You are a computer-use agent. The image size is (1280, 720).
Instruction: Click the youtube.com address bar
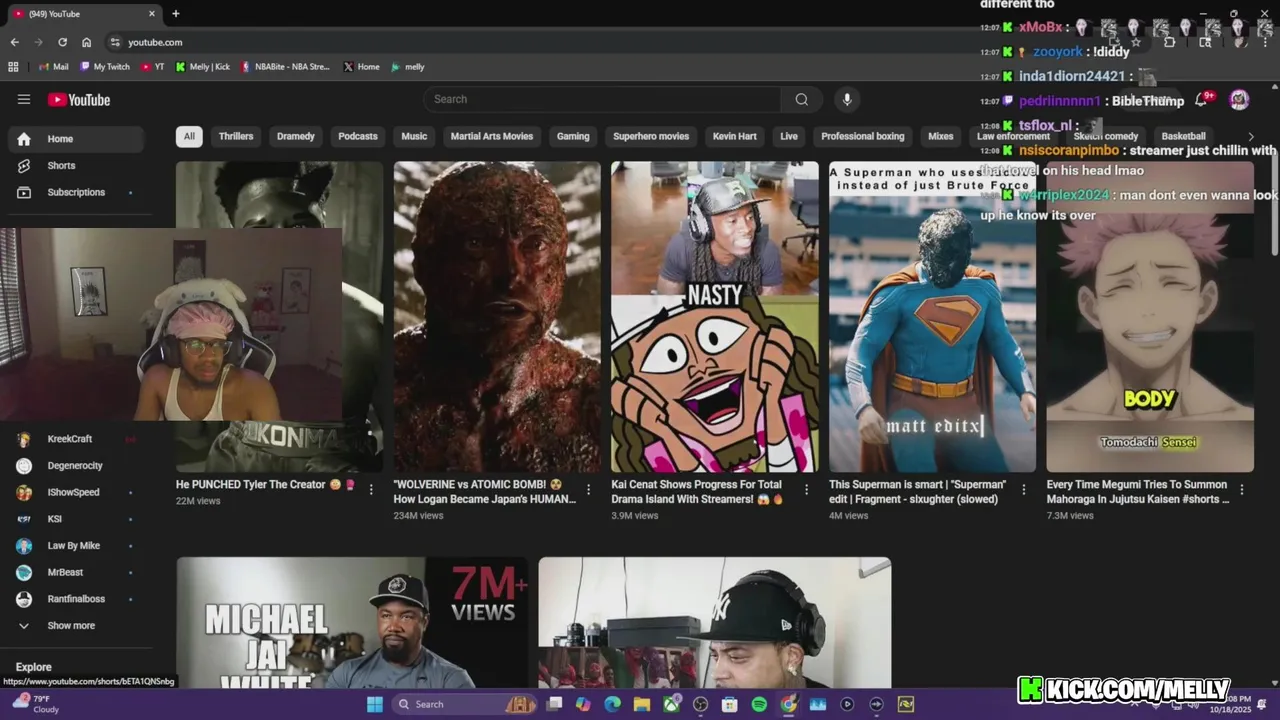point(540,42)
